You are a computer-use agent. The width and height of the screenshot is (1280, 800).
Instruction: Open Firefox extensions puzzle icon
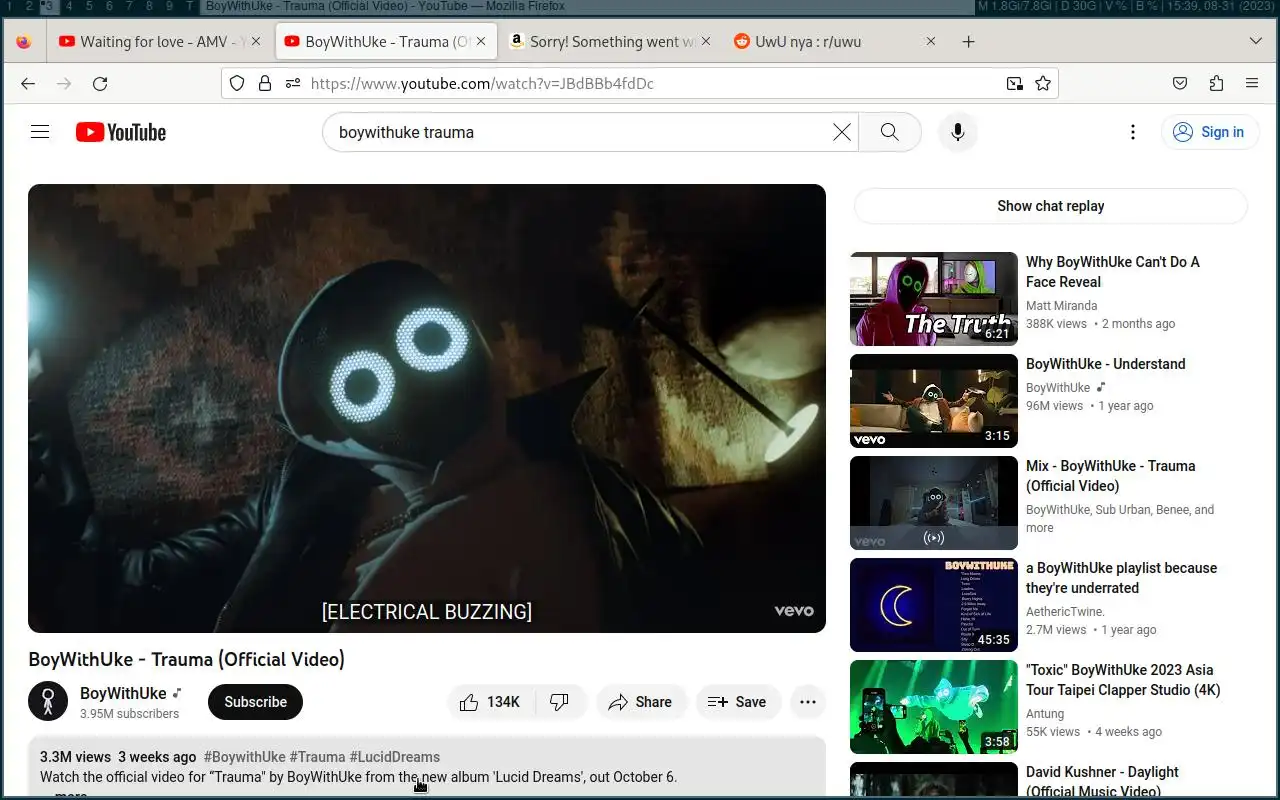coord(1216,84)
